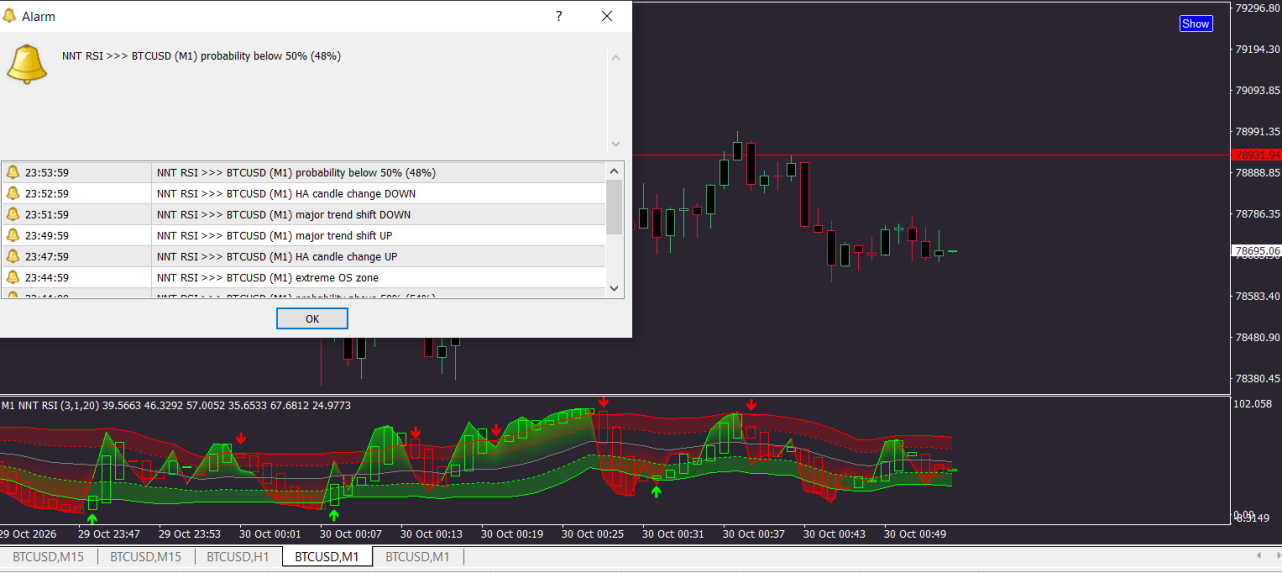Image resolution: width=1282 pixels, height=573 pixels.
Task: Click time cell 23:53:59 in alert list
Action: [x=47, y=172]
